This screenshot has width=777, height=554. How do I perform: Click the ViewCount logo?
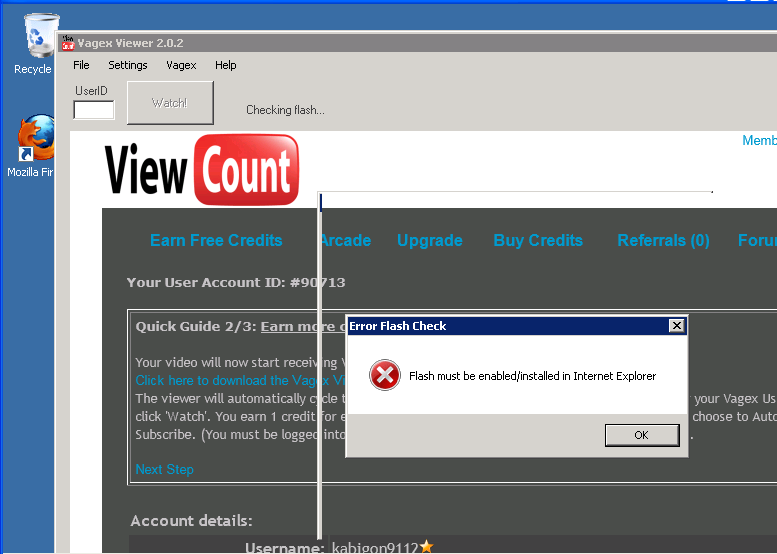pyautogui.click(x=202, y=169)
